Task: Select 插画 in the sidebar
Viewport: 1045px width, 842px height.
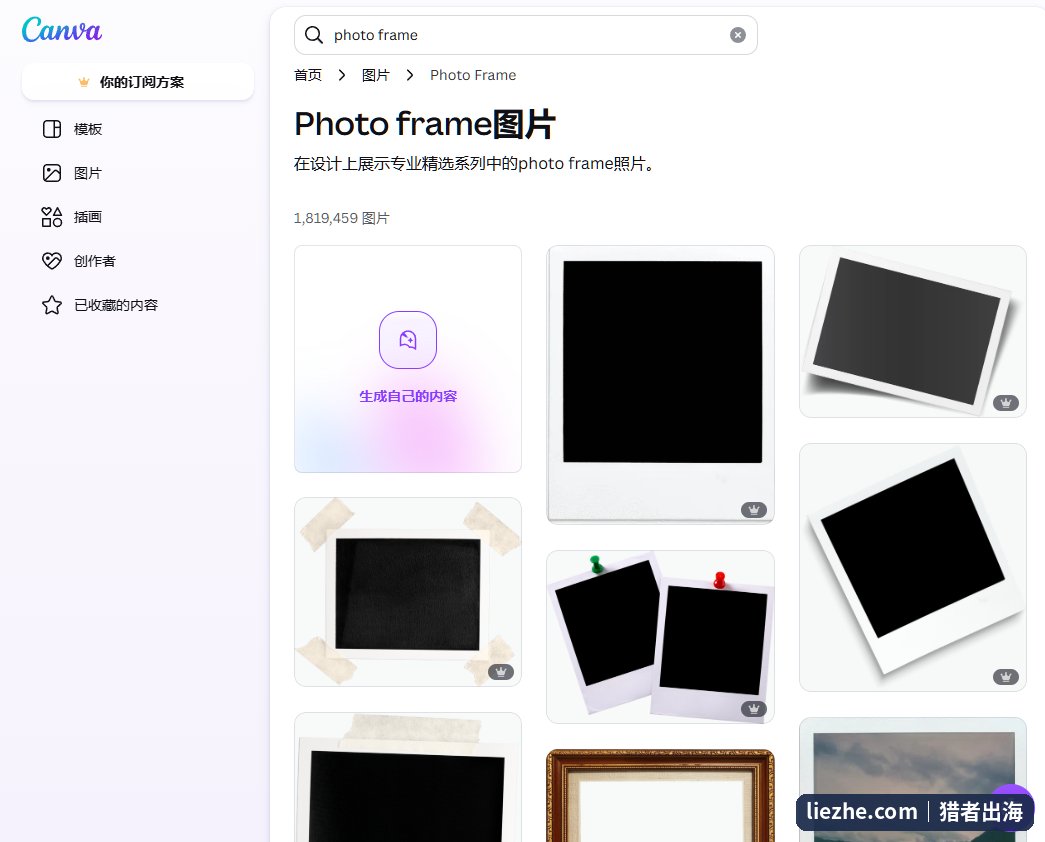Action: pos(87,217)
